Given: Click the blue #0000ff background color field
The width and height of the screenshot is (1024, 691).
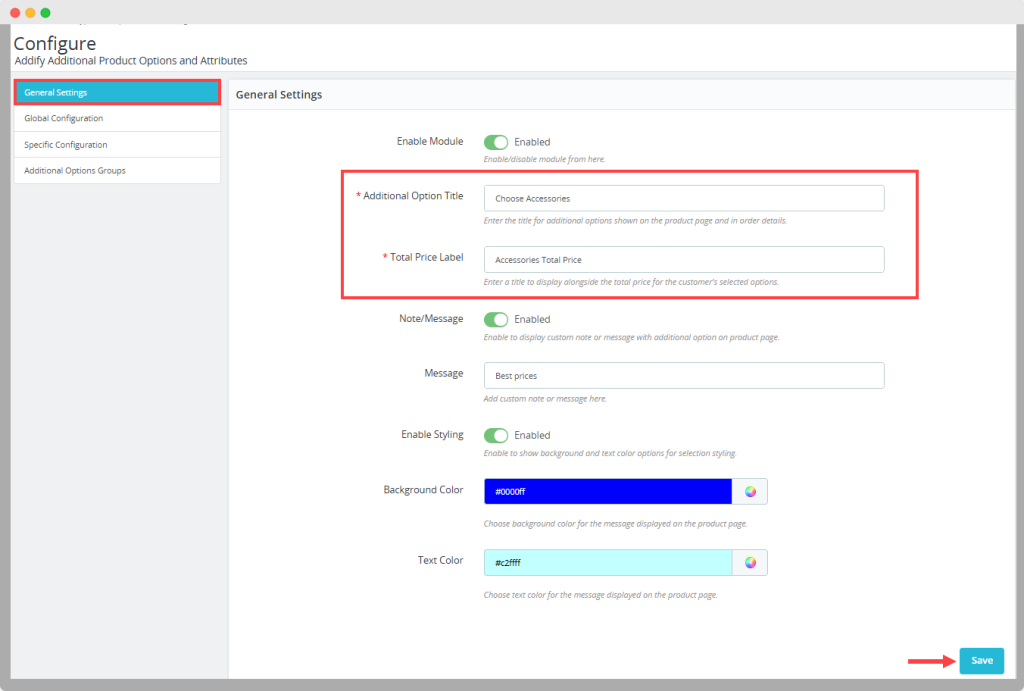Looking at the screenshot, I should (608, 491).
